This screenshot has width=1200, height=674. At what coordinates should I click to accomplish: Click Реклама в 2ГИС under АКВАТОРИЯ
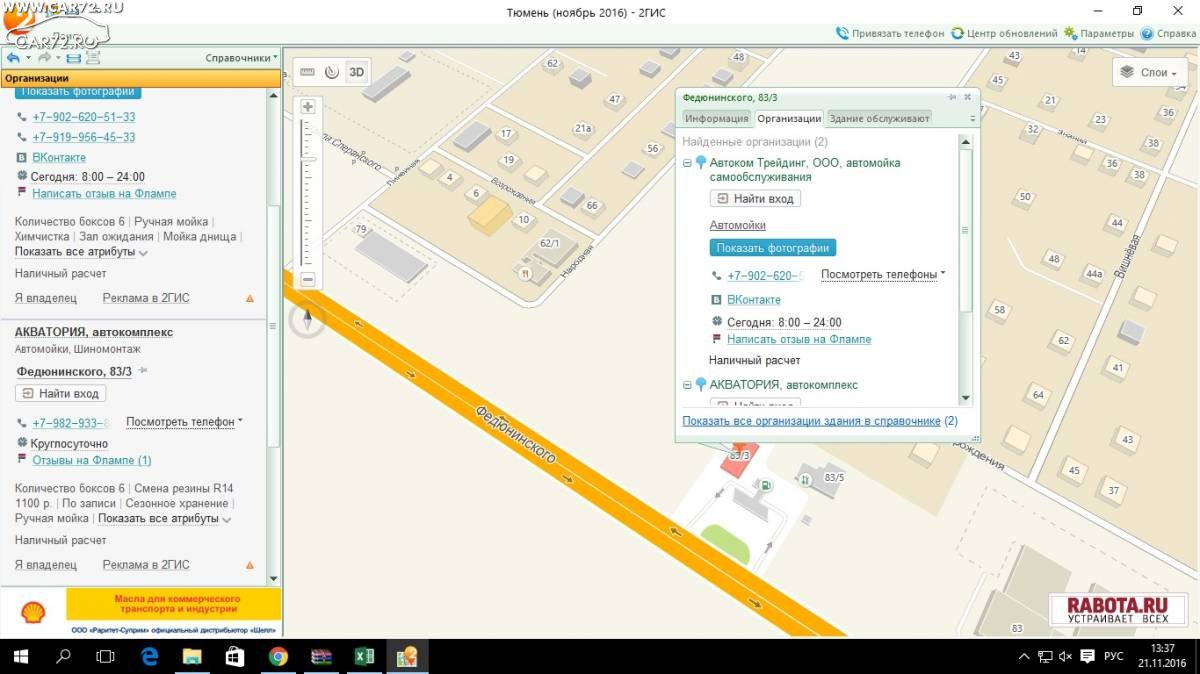(146, 564)
